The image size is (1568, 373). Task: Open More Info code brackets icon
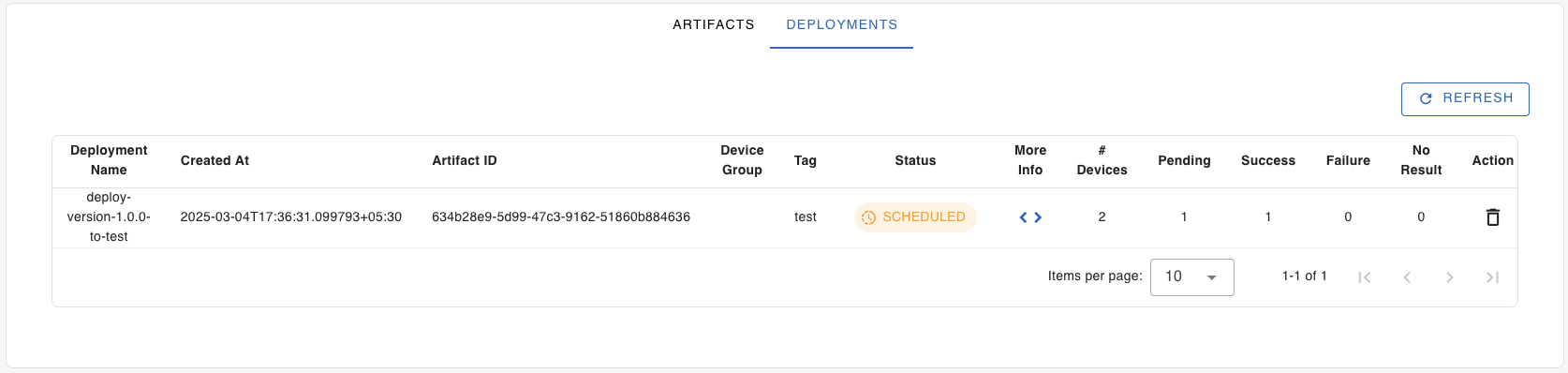point(1030,217)
